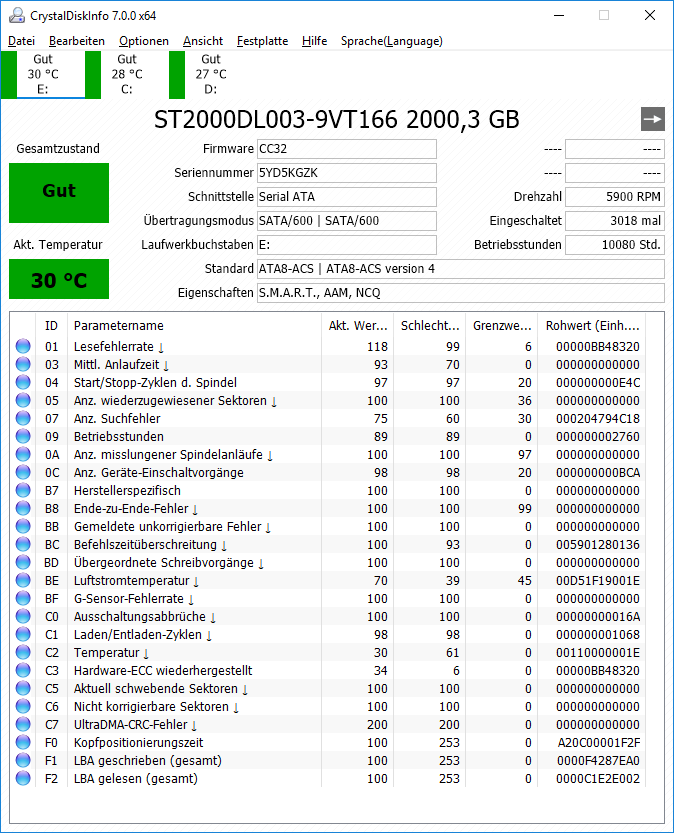Screen dimensions: 674x833
Task: Click the Seriennummer field
Action: click(x=347, y=173)
